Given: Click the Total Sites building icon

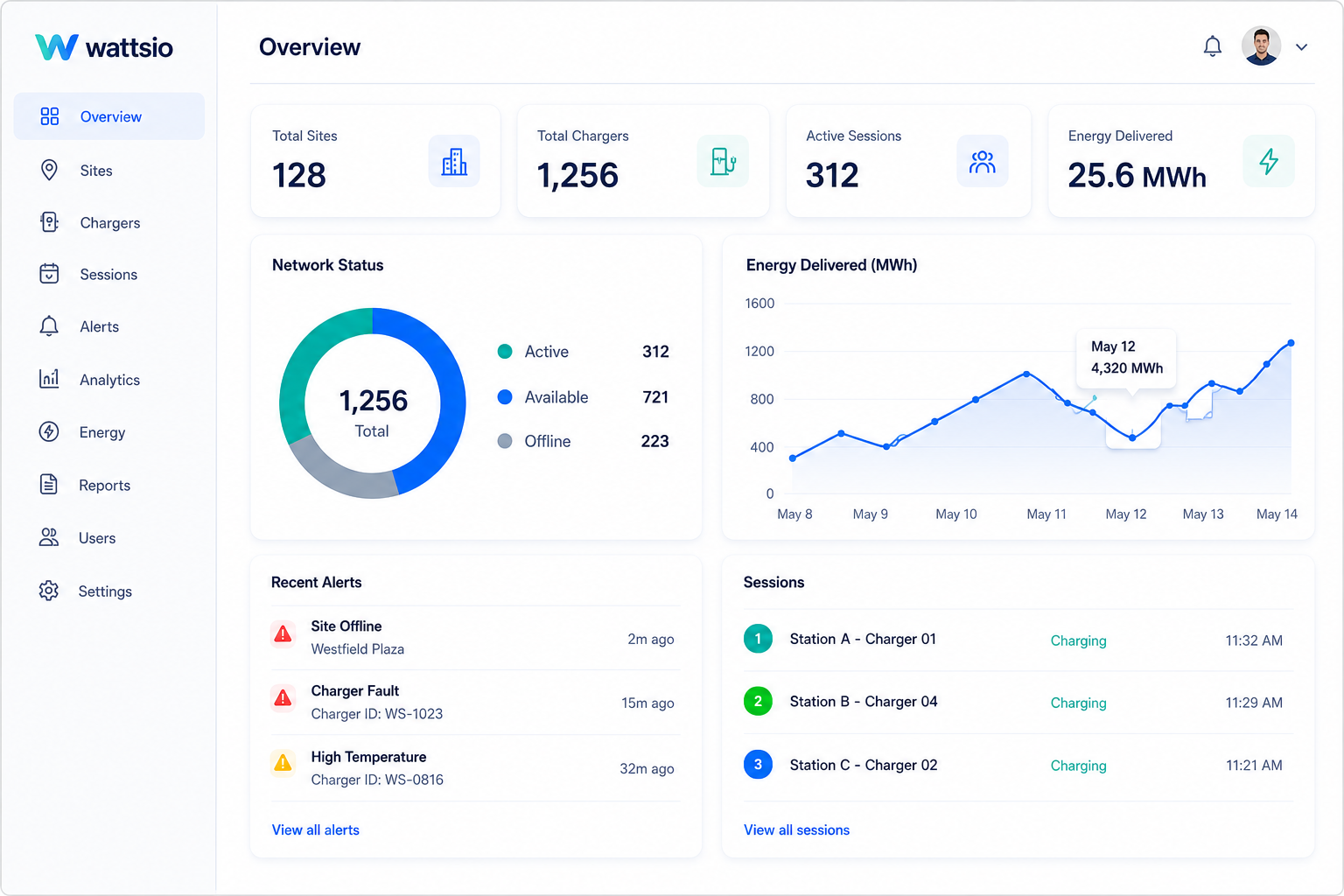Looking at the screenshot, I should pos(454,161).
